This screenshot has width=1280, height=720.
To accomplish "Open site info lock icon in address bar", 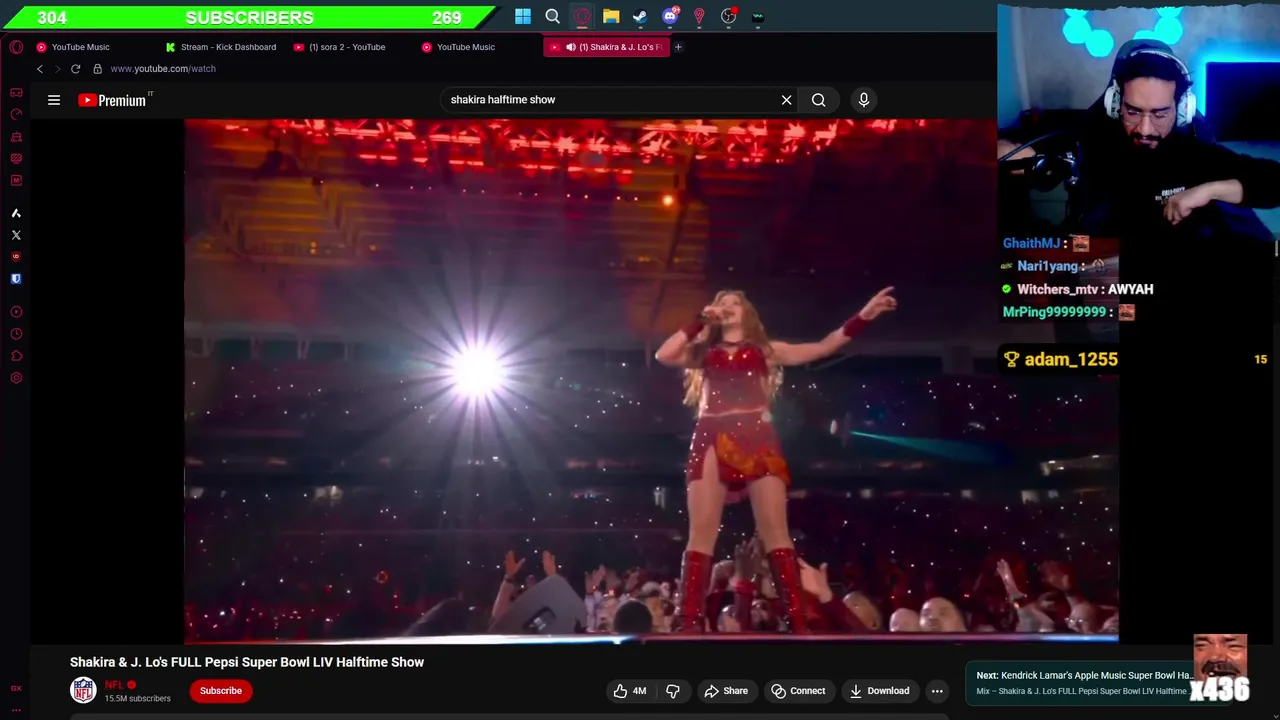I will [x=97, y=69].
